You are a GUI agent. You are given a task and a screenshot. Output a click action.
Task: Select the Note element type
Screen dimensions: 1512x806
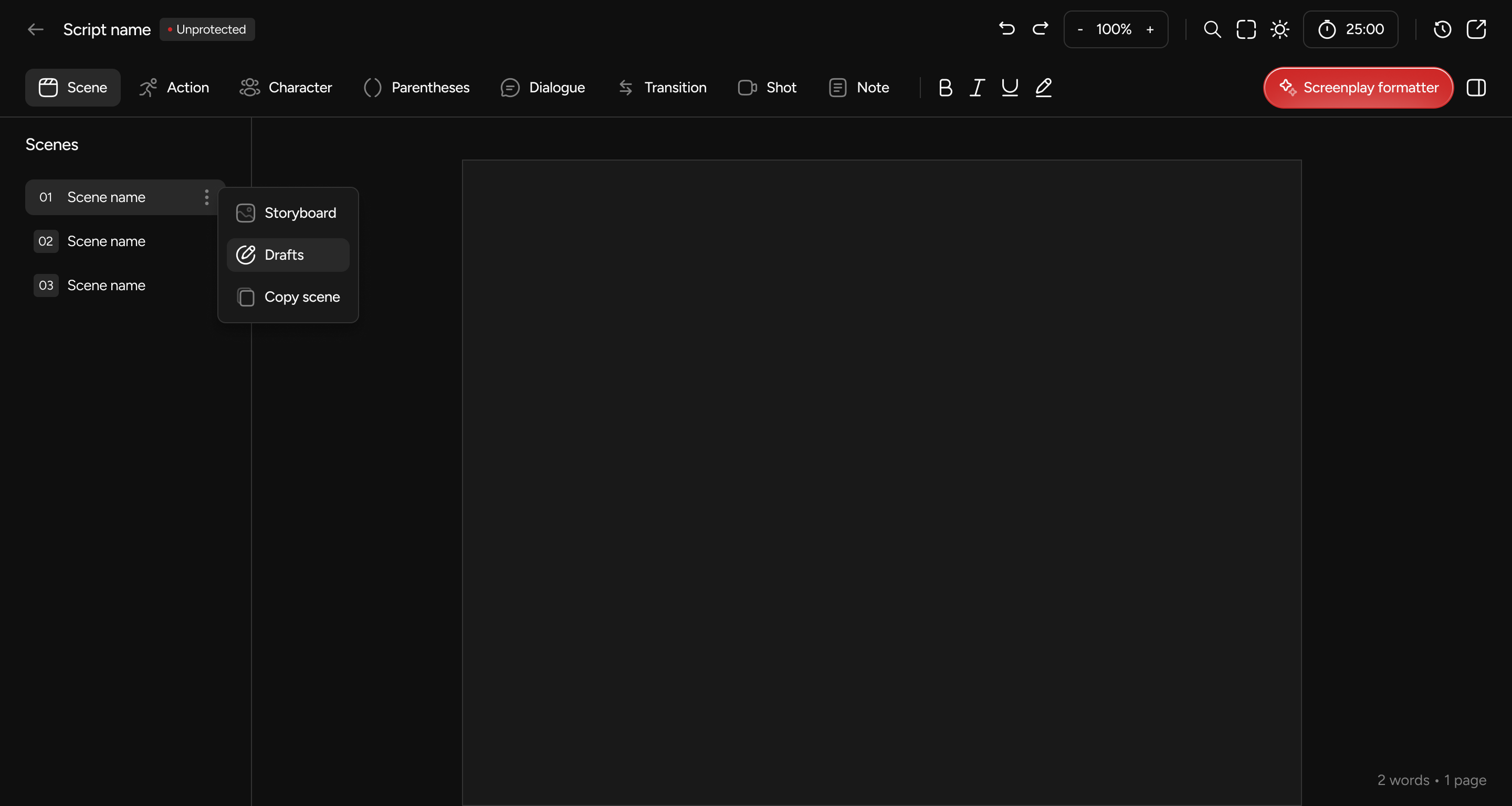click(x=859, y=88)
